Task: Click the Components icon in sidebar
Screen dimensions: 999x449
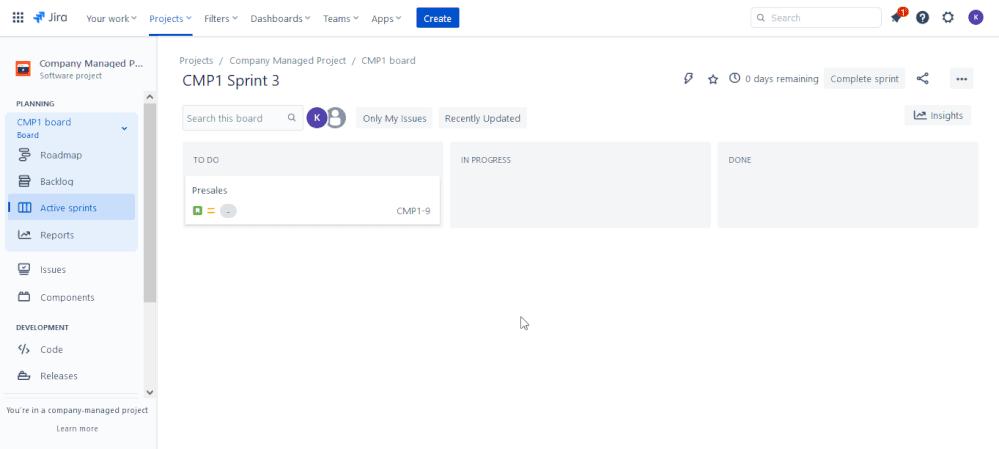Action: click(24, 297)
